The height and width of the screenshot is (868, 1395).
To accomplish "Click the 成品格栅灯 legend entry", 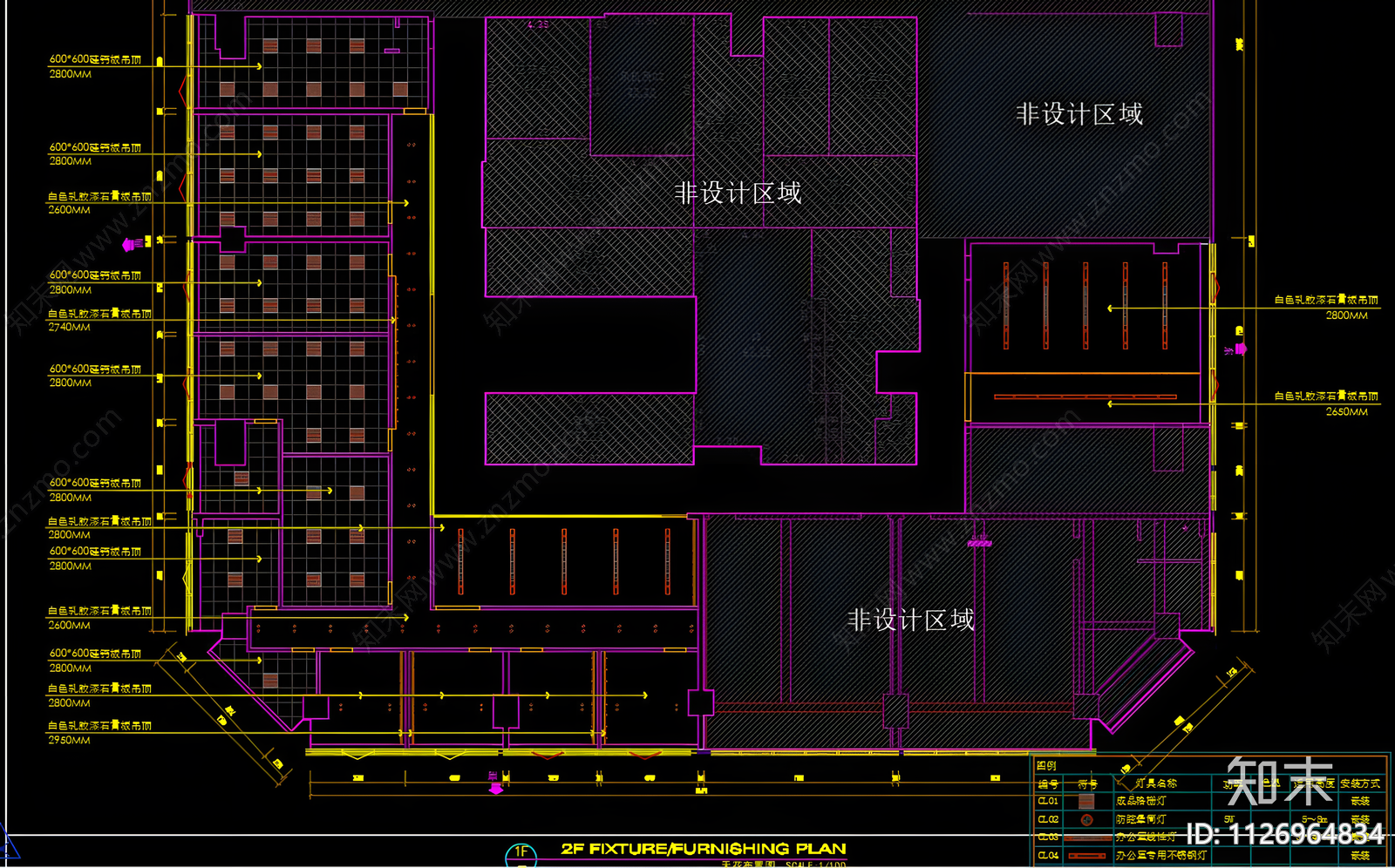I will 1141,801.
